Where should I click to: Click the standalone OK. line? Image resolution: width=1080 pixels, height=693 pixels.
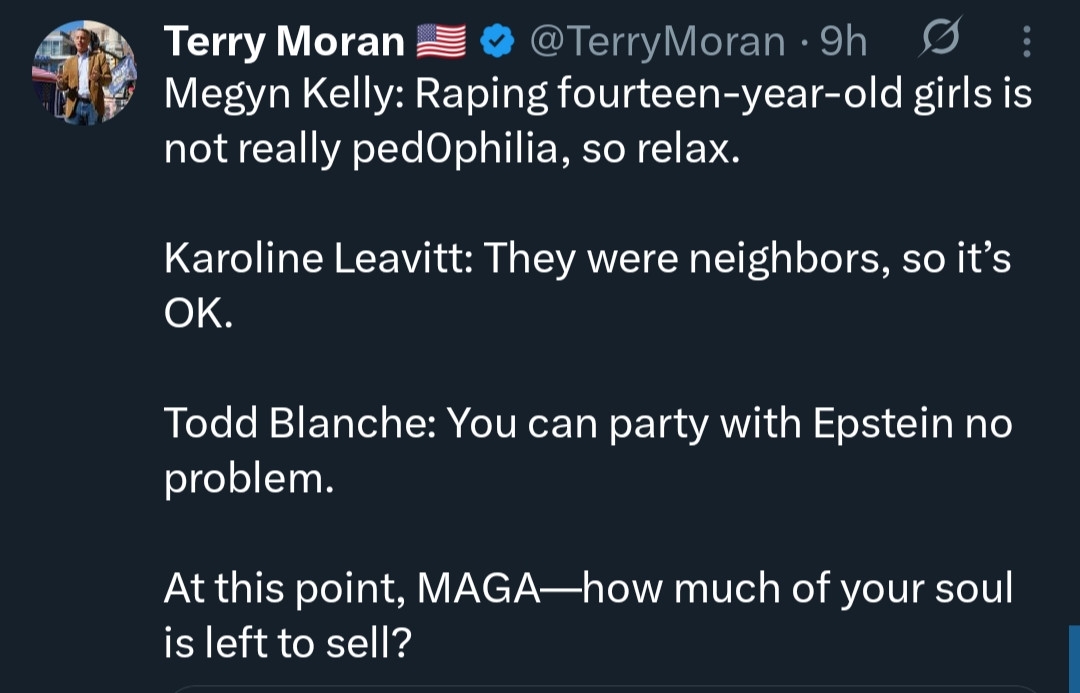click(198, 315)
